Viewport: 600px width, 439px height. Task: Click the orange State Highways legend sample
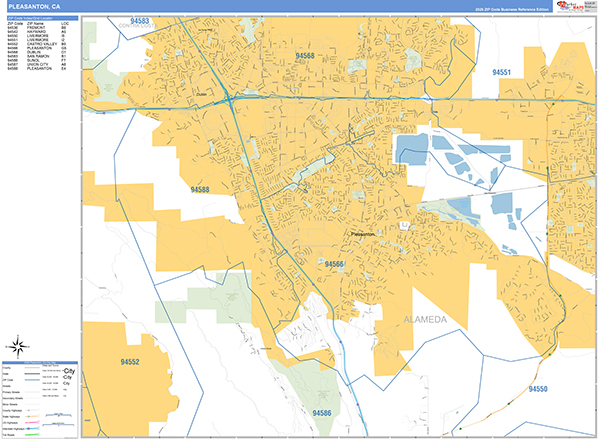(32, 416)
